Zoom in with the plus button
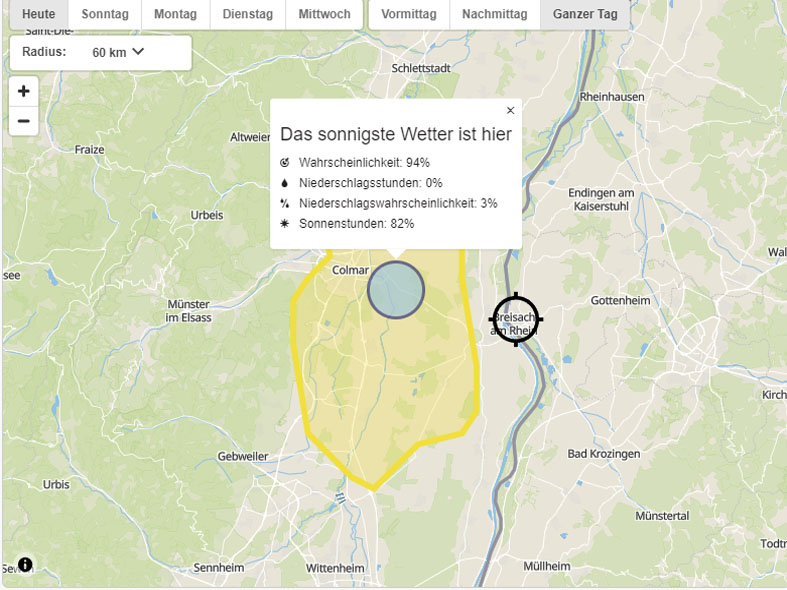This screenshot has height=590, width=787. click(x=24, y=91)
